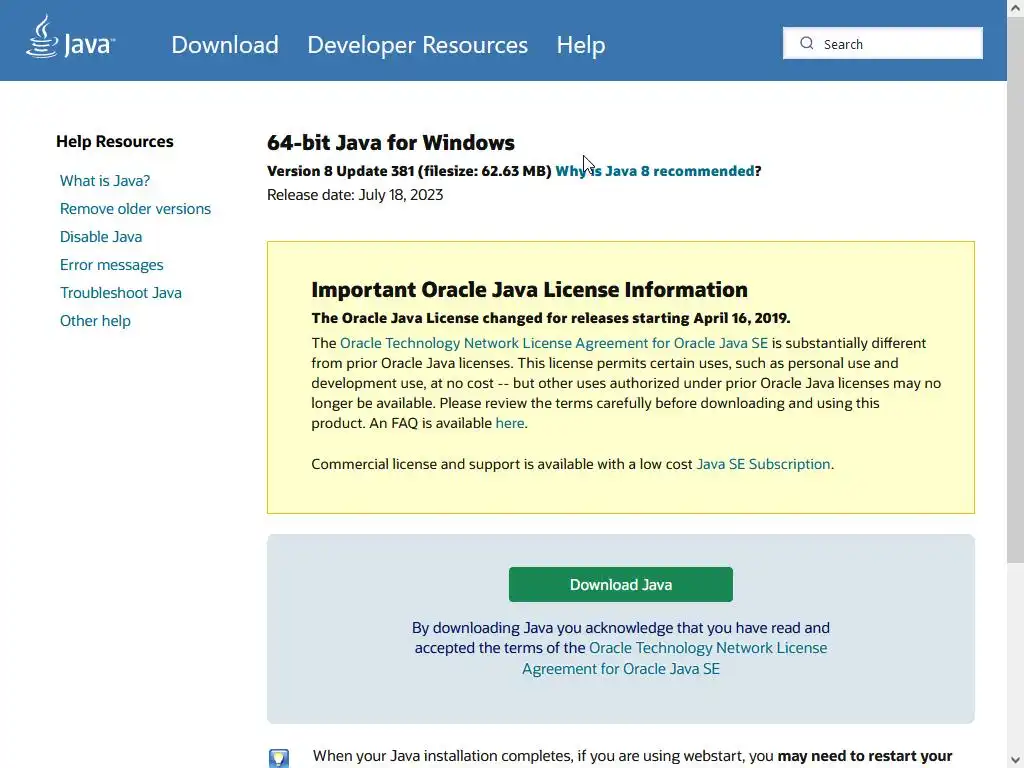Open the Developer Resources menu
The height and width of the screenshot is (768, 1024).
coord(417,44)
